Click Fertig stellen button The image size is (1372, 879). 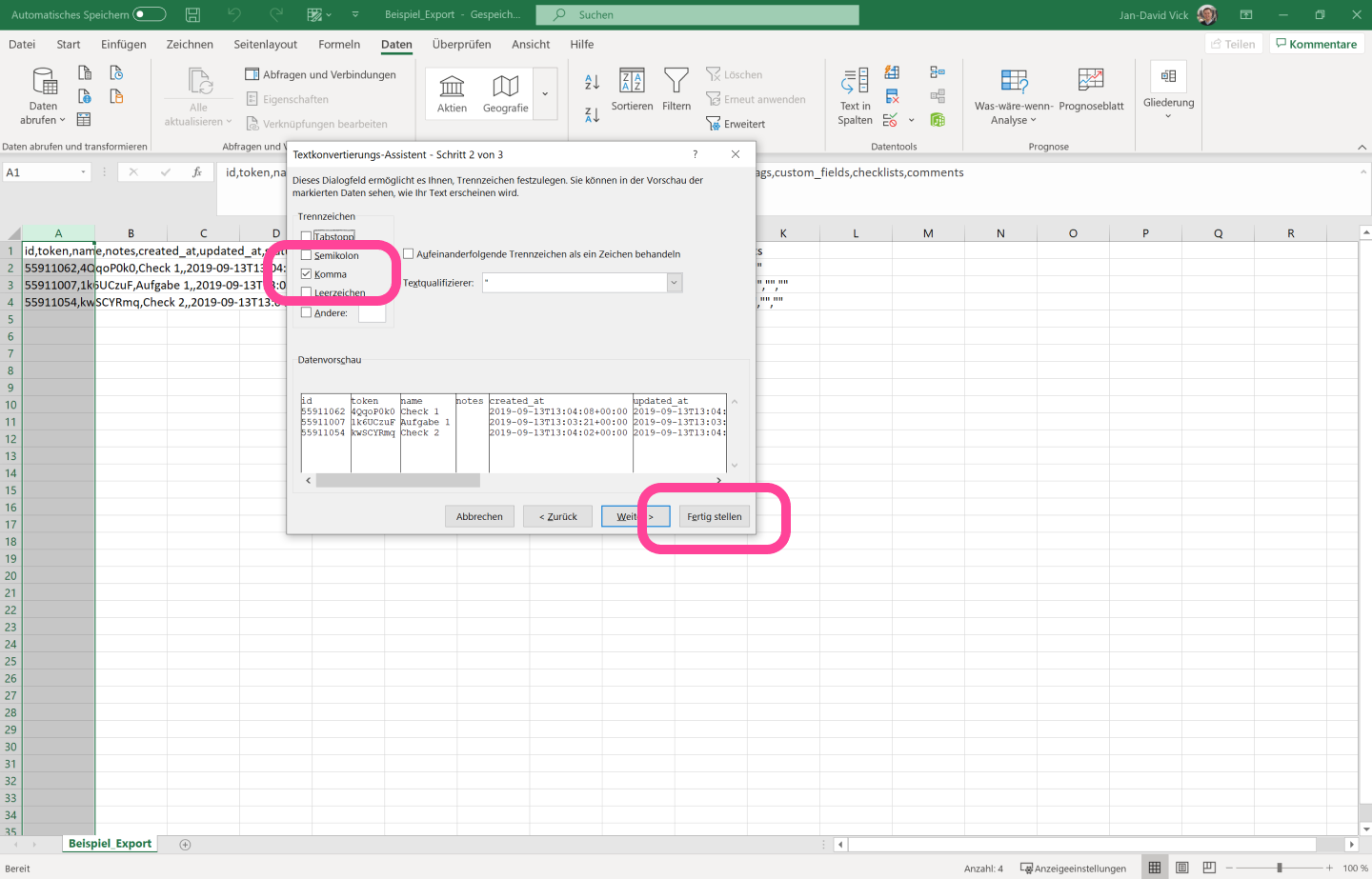[715, 516]
